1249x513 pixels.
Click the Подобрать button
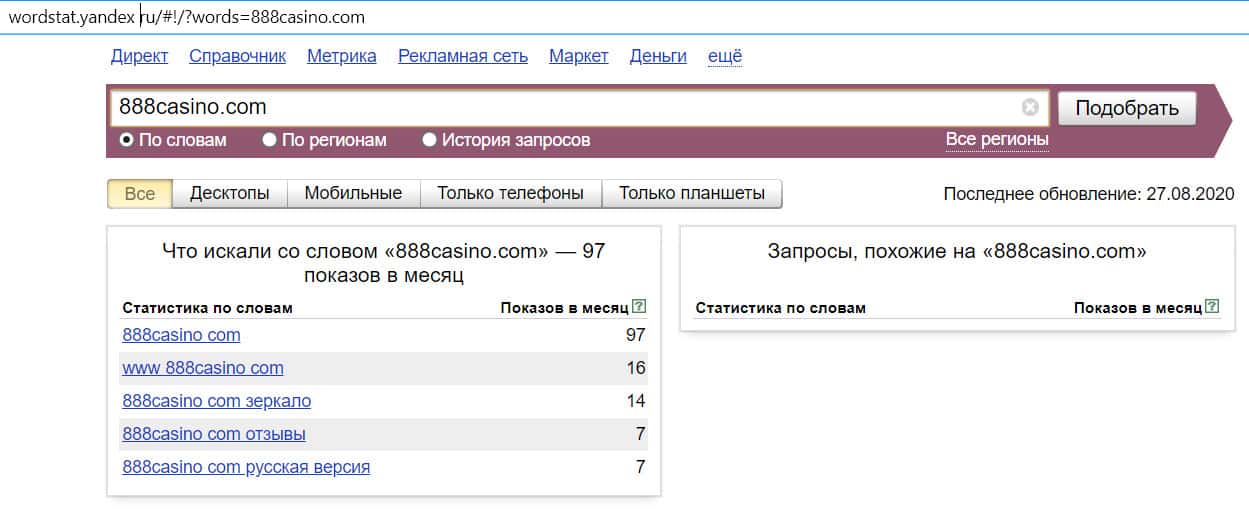click(1127, 108)
